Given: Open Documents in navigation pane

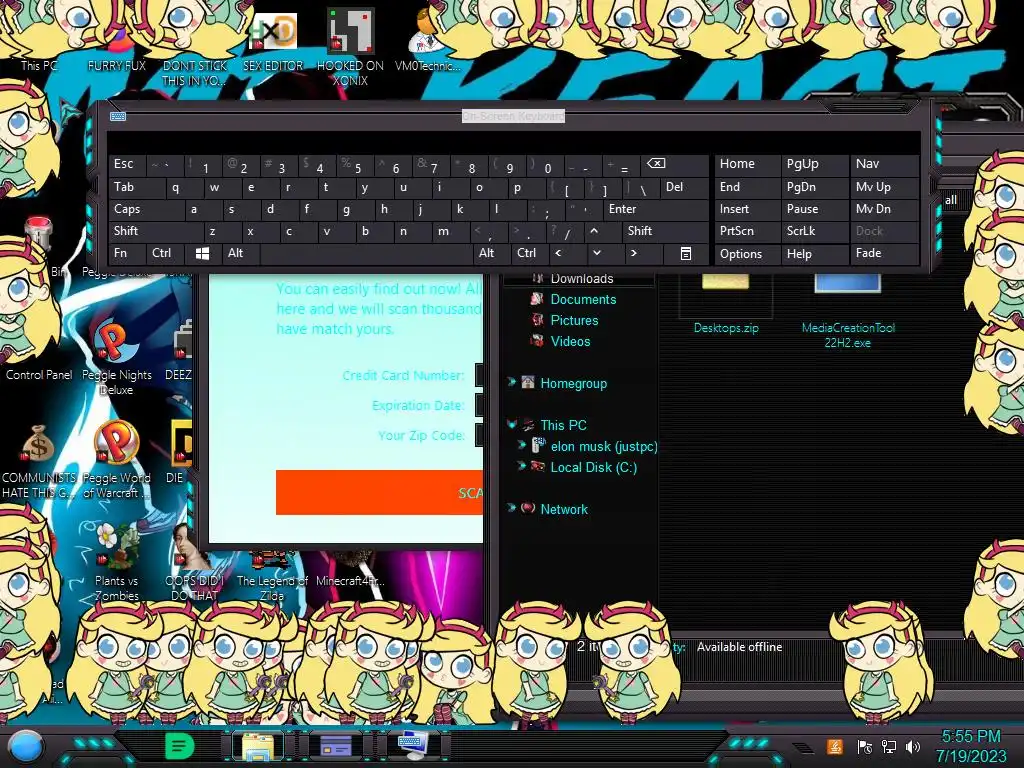Looking at the screenshot, I should click(x=583, y=299).
